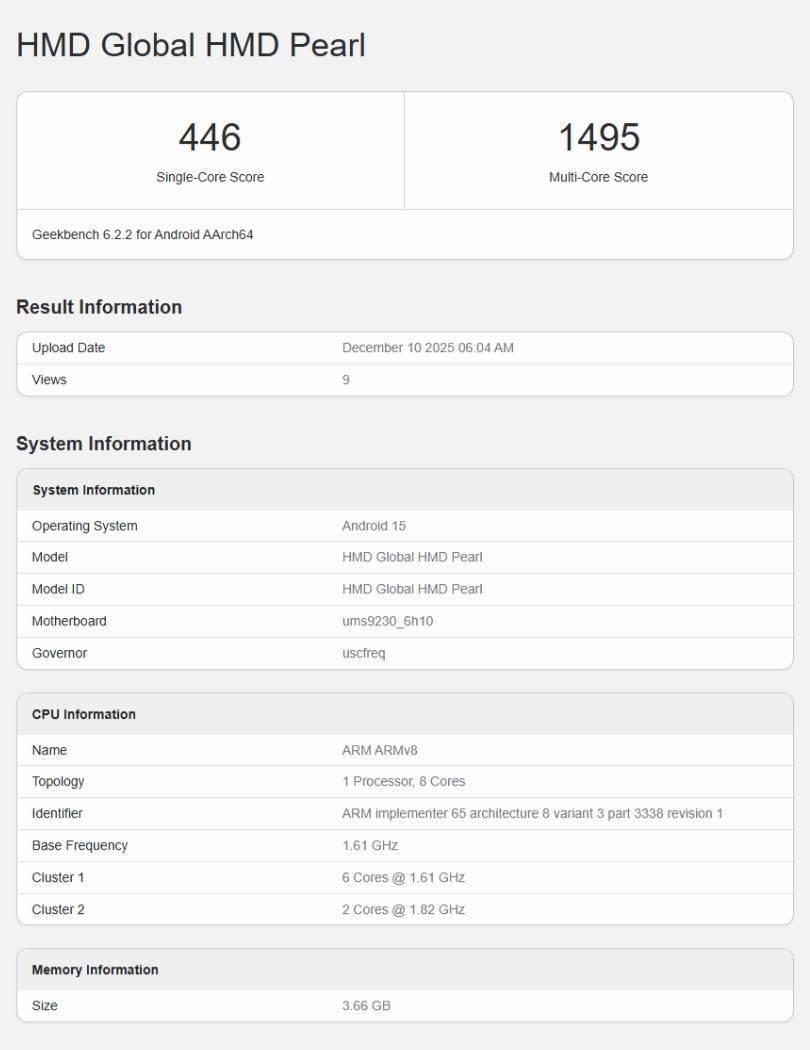810x1050 pixels.
Task: Click the Views count value 9
Action: [x=346, y=380]
